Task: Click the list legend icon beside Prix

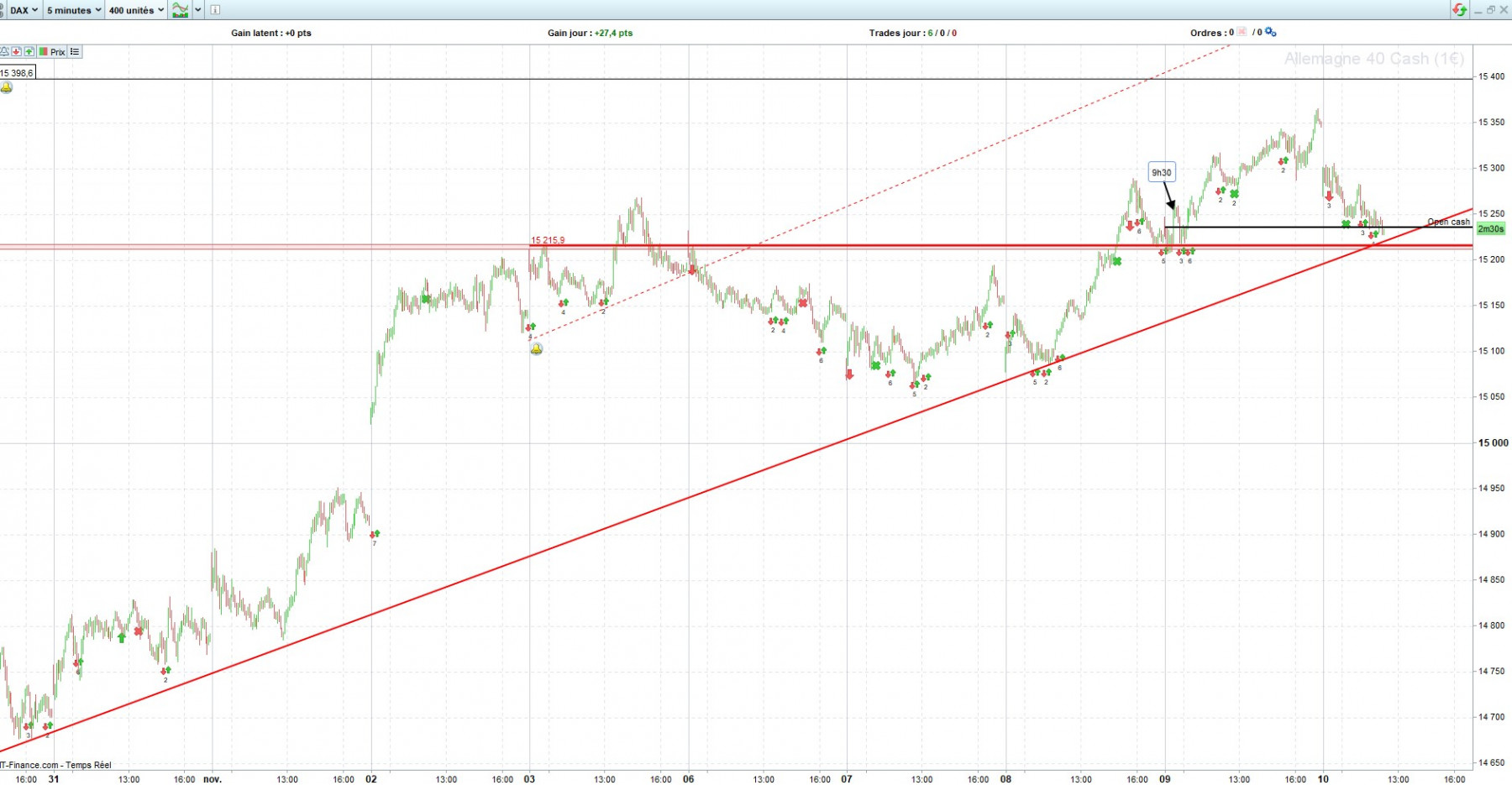Action: point(75,52)
